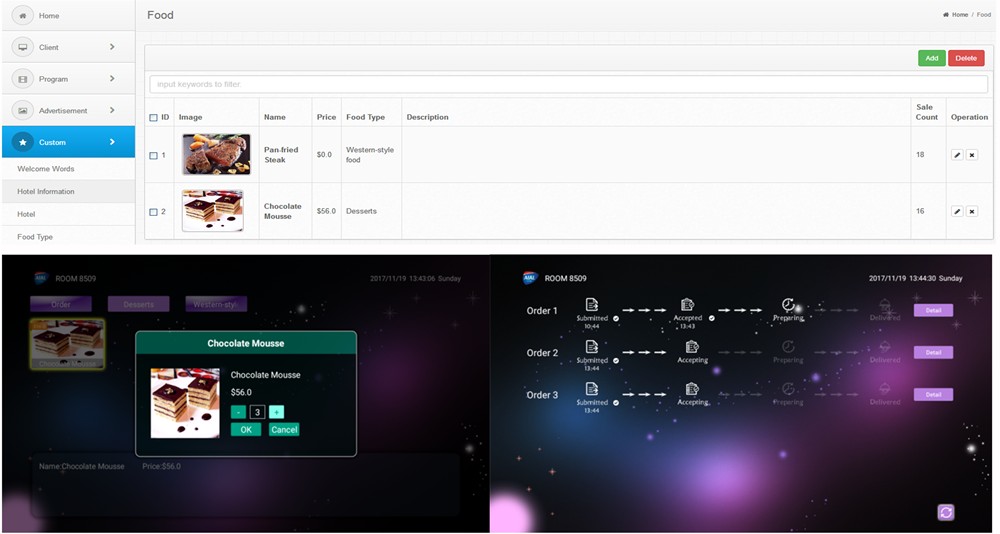The image size is (1000, 534).
Task: Click the Client monitor icon
Action: click(x=23, y=47)
